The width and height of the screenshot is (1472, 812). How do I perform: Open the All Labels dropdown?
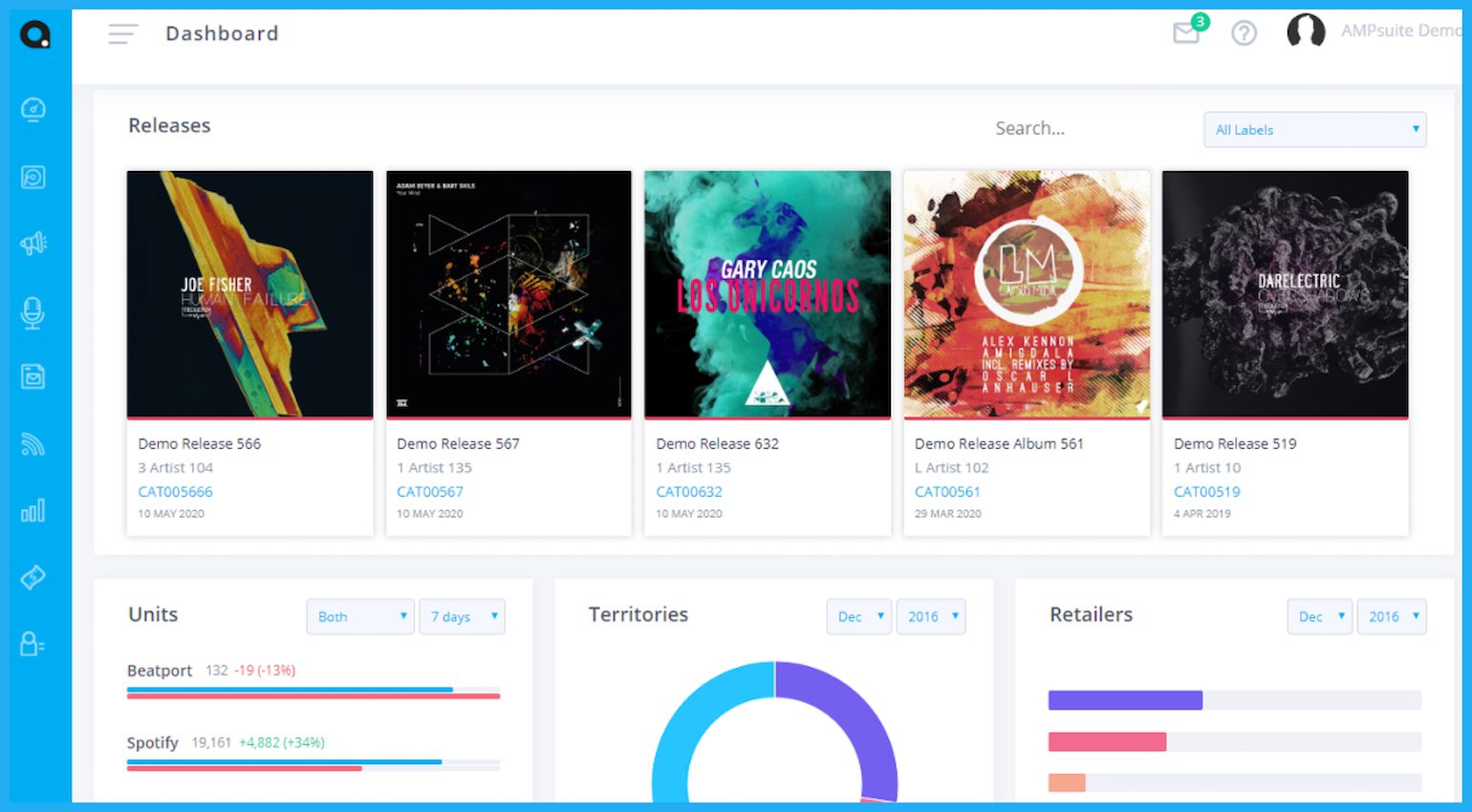(x=1315, y=130)
